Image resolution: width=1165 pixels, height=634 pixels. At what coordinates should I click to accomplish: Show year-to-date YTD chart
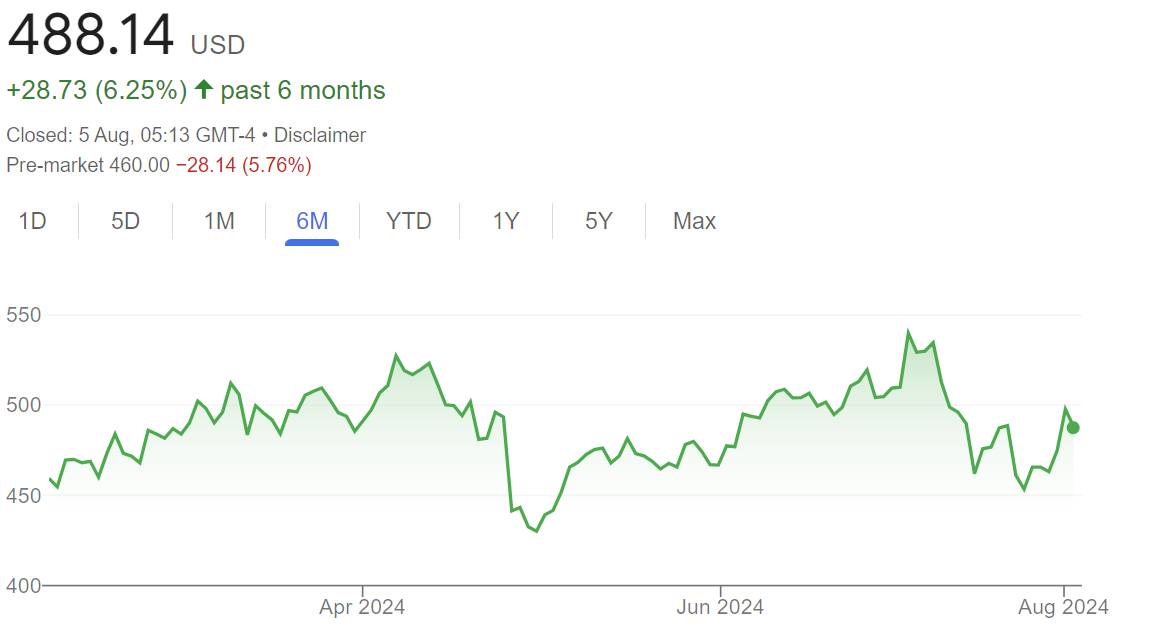pos(408,221)
